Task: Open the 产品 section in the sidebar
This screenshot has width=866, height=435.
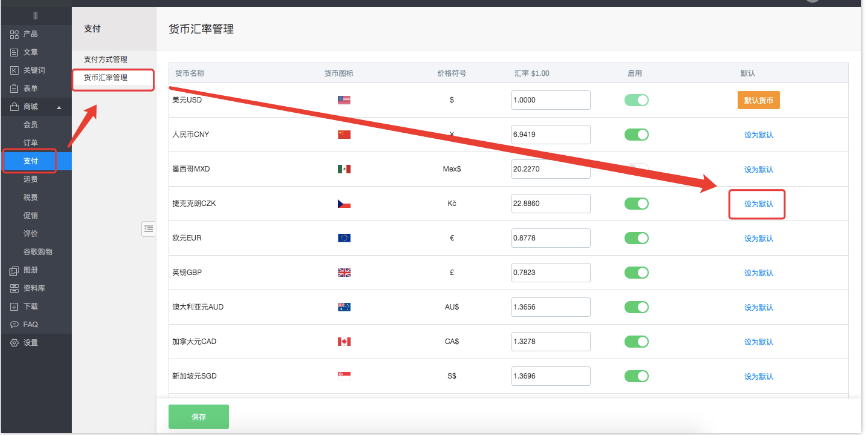Action: click(x=30, y=34)
